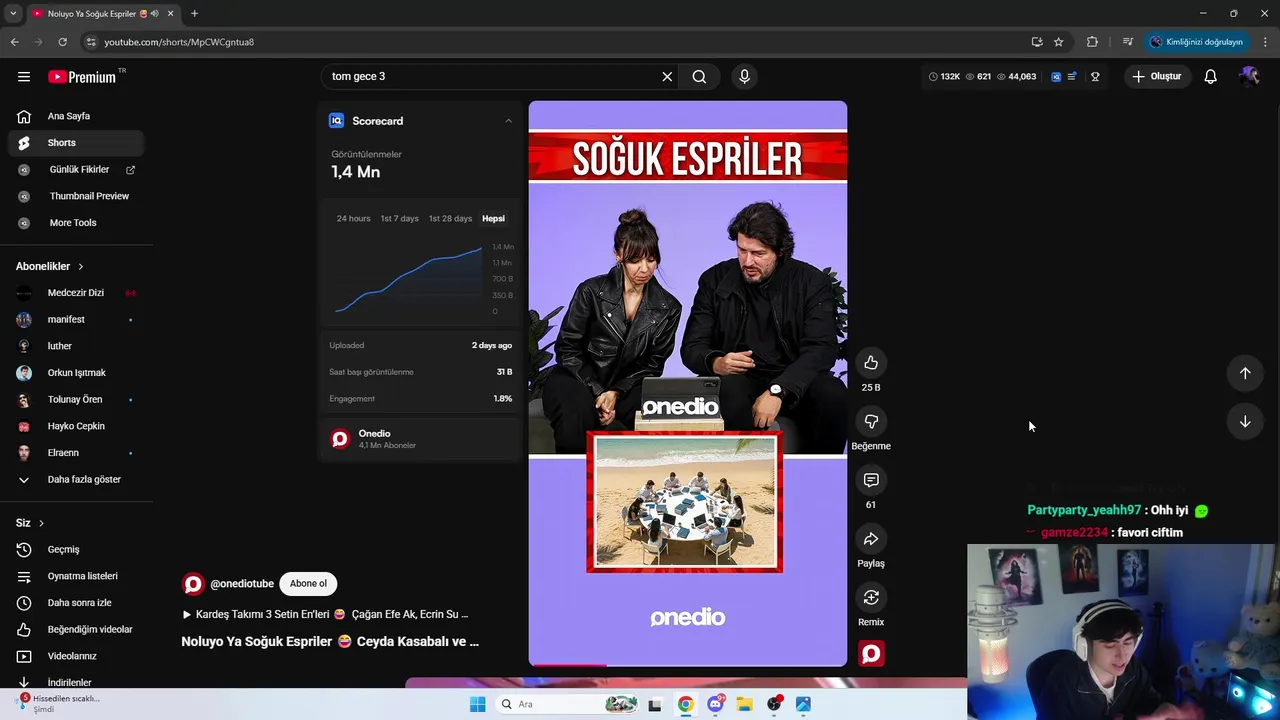The image size is (1280, 720).
Task: Click the Short video player
Action: [x=688, y=383]
